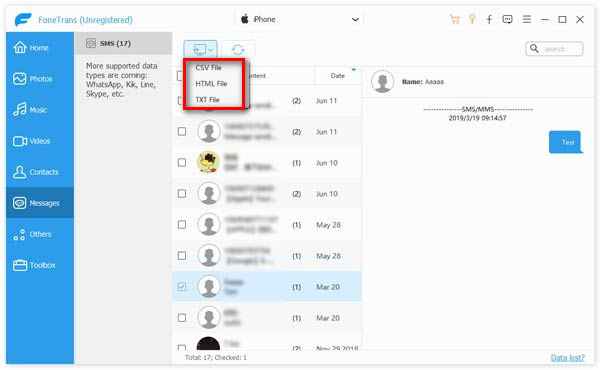Choose CSV File export option
This screenshot has height=370, width=600.
[209, 68]
